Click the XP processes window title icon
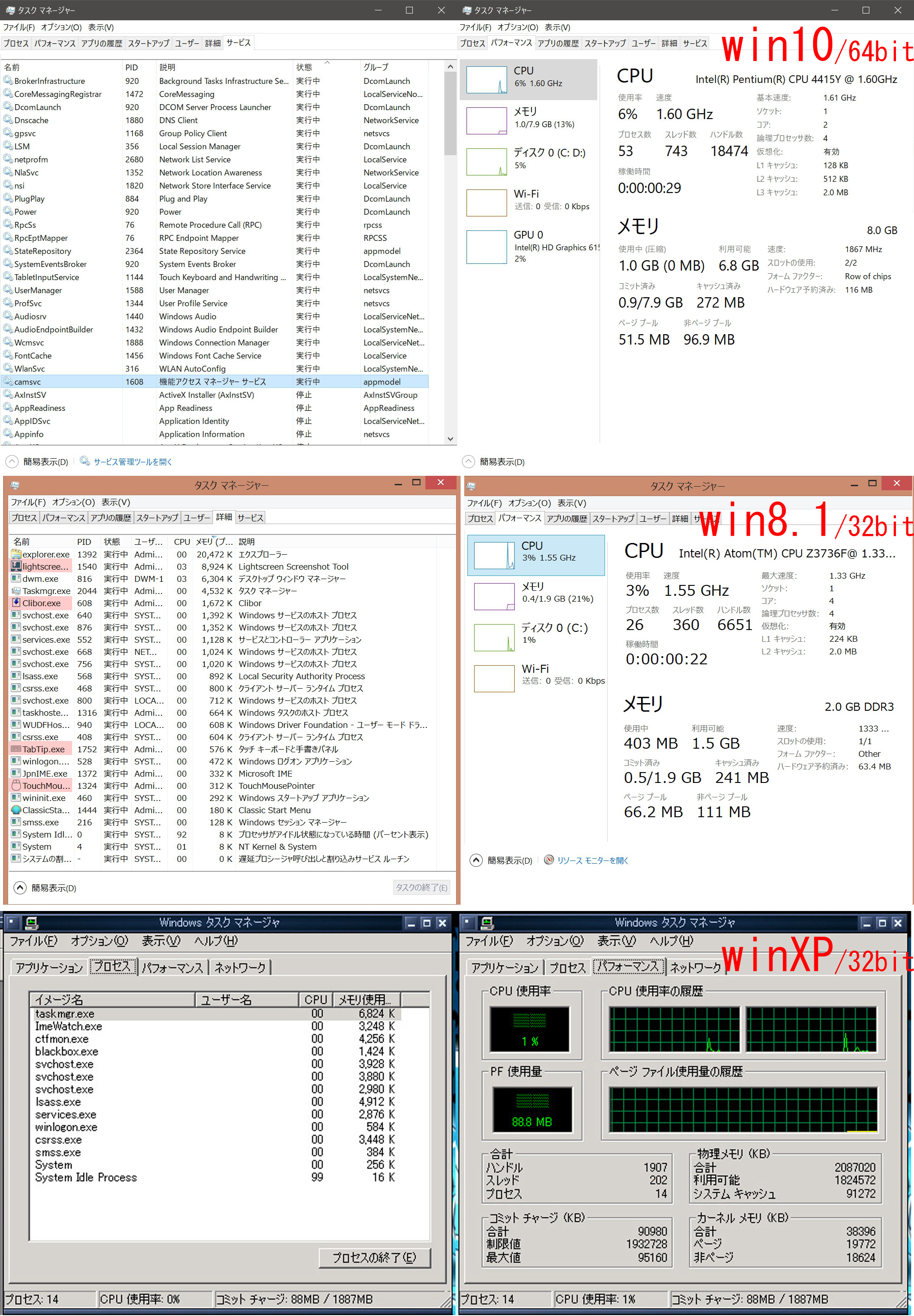This screenshot has width=914, height=1316. pyautogui.click(x=32, y=923)
